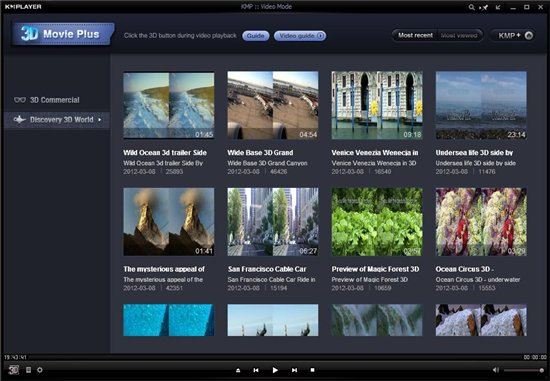The height and width of the screenshot is (381, 550).
Task: Open the control box gear icon
Action: coord(40,370)
